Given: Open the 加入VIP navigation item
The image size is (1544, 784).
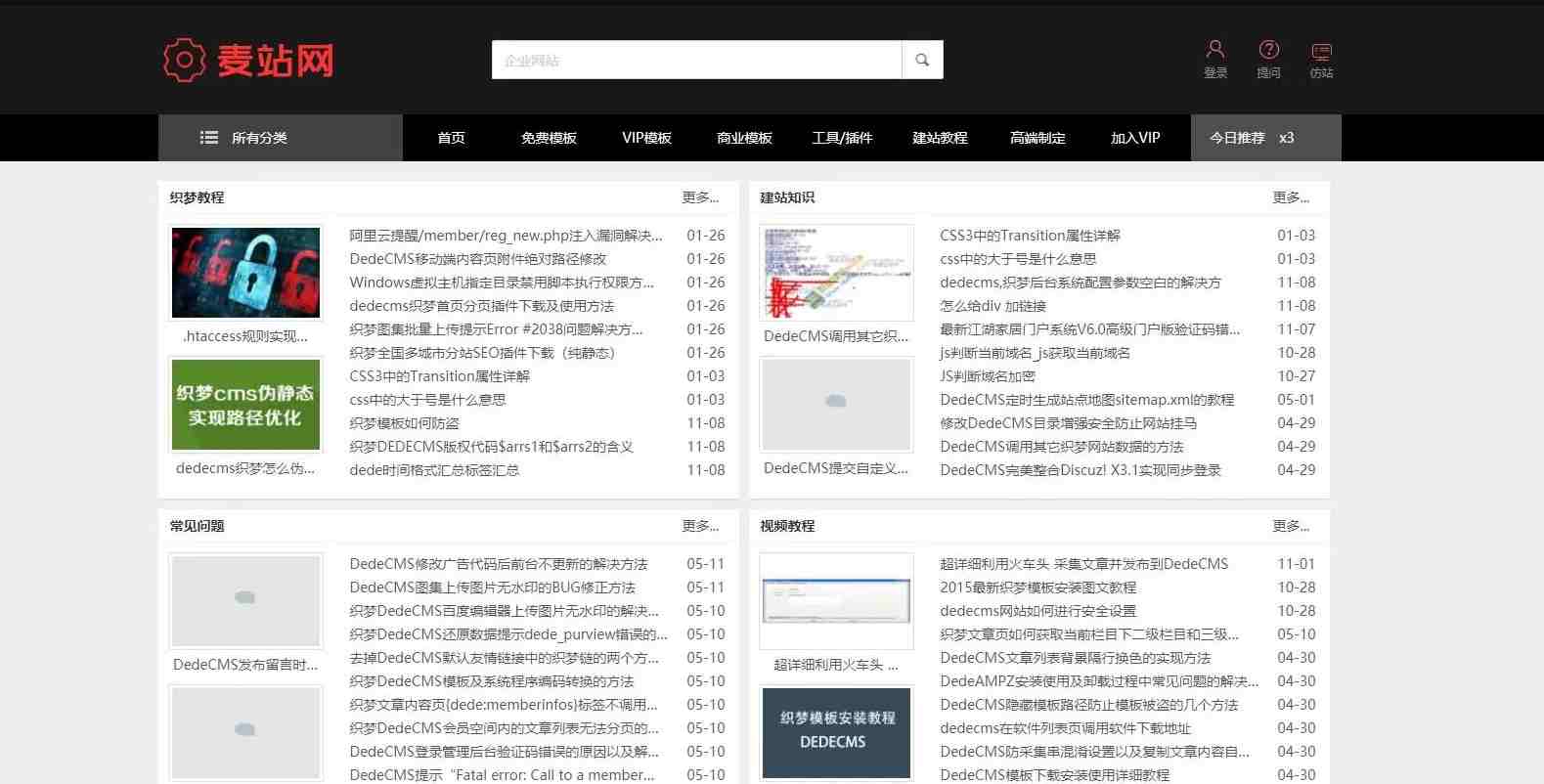Looking at the screenshot, I should click(x=1135, y=138).
